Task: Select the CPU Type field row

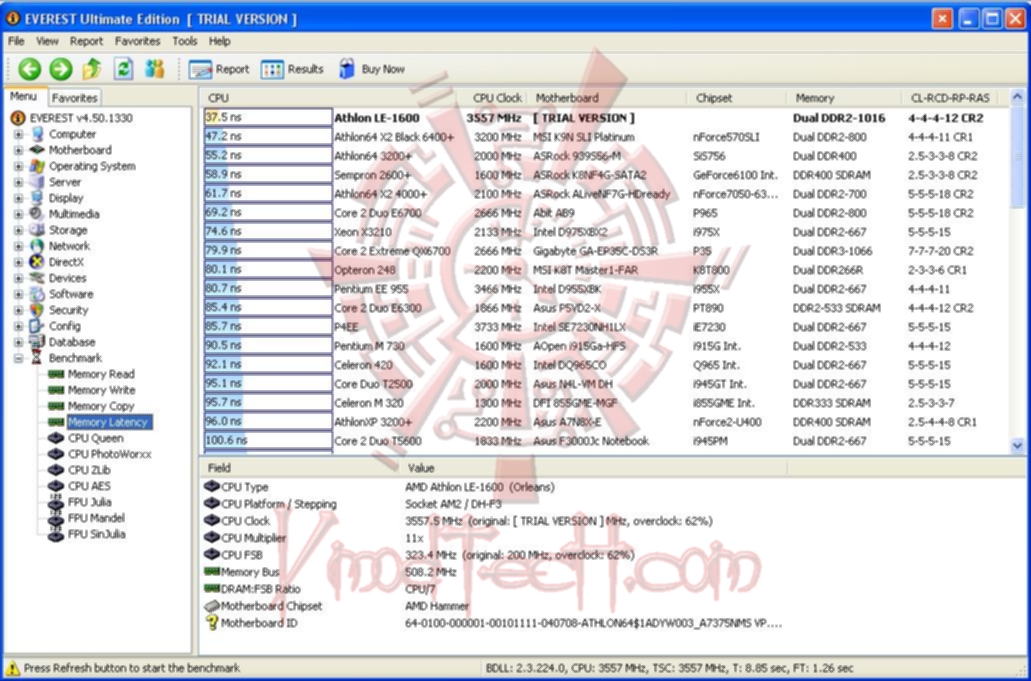Action: 492,487
